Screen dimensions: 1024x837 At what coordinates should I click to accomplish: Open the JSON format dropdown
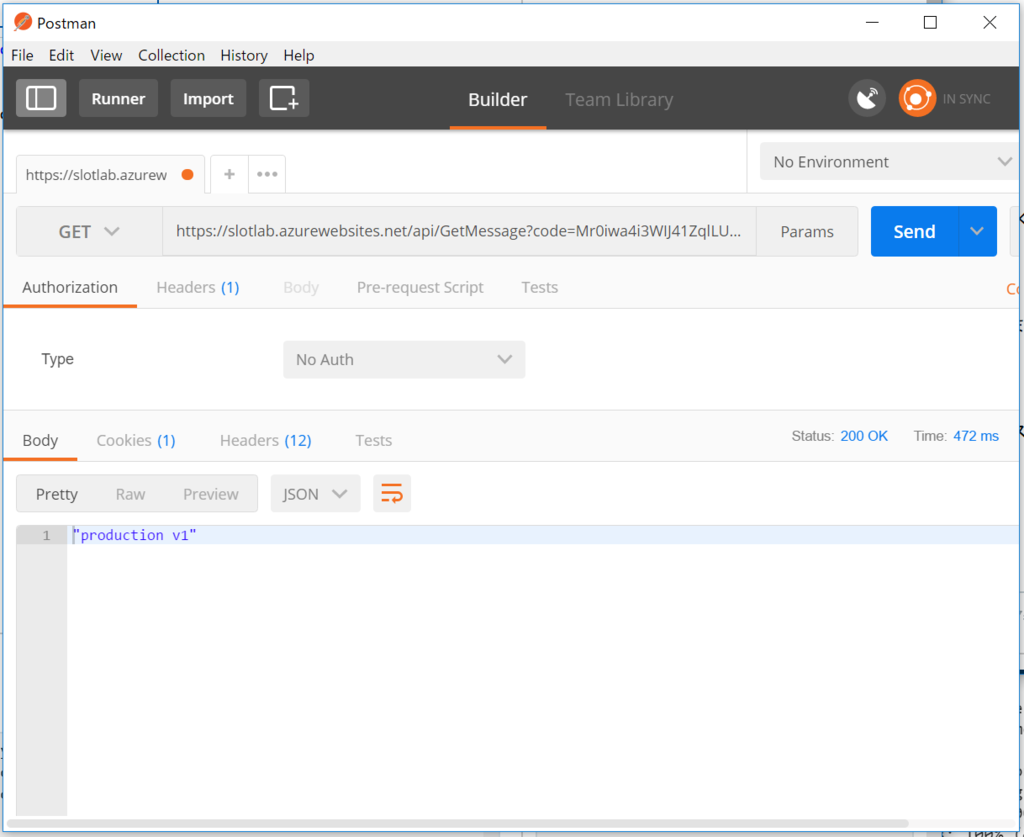(315, 494)
